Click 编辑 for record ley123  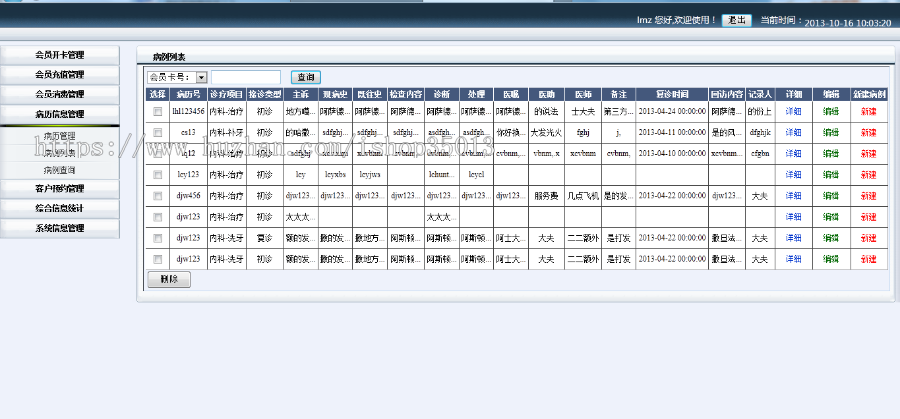click(831, 174)
